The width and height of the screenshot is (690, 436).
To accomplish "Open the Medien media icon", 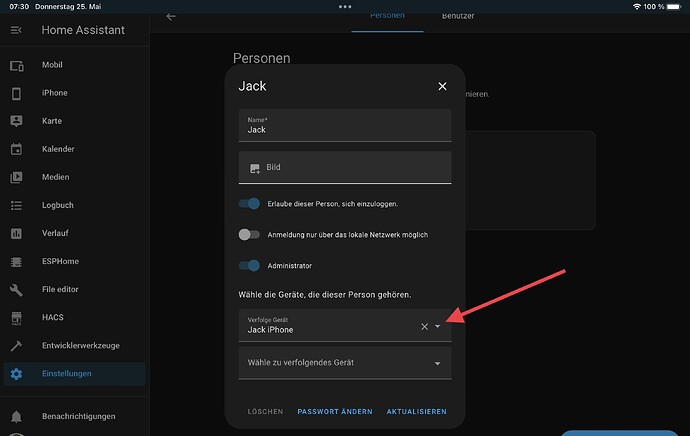I will [x=16, y=177].
